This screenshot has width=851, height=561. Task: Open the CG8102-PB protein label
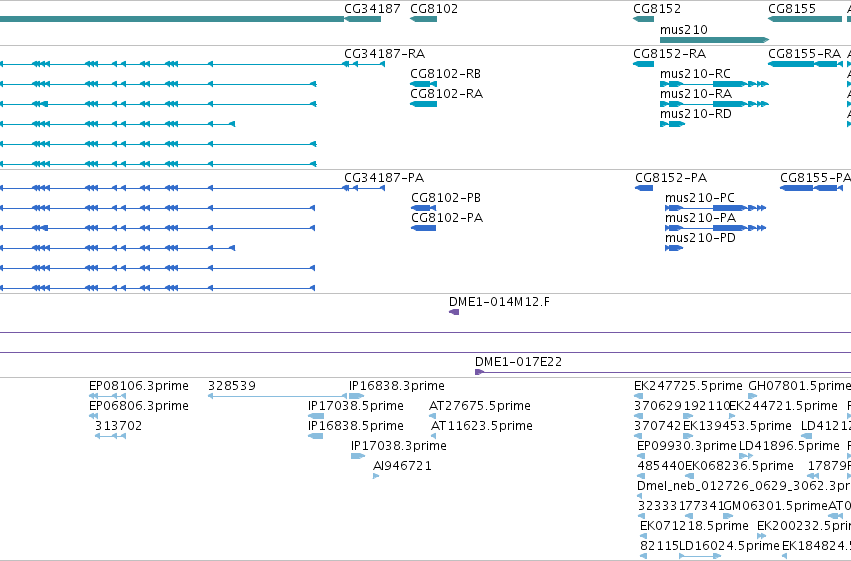point(446,198)
